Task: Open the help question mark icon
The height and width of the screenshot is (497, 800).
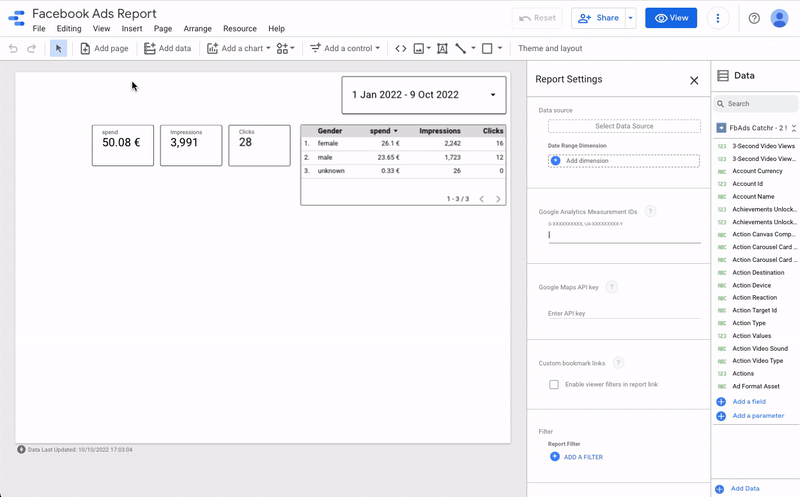Action: [x=754, y=18]
